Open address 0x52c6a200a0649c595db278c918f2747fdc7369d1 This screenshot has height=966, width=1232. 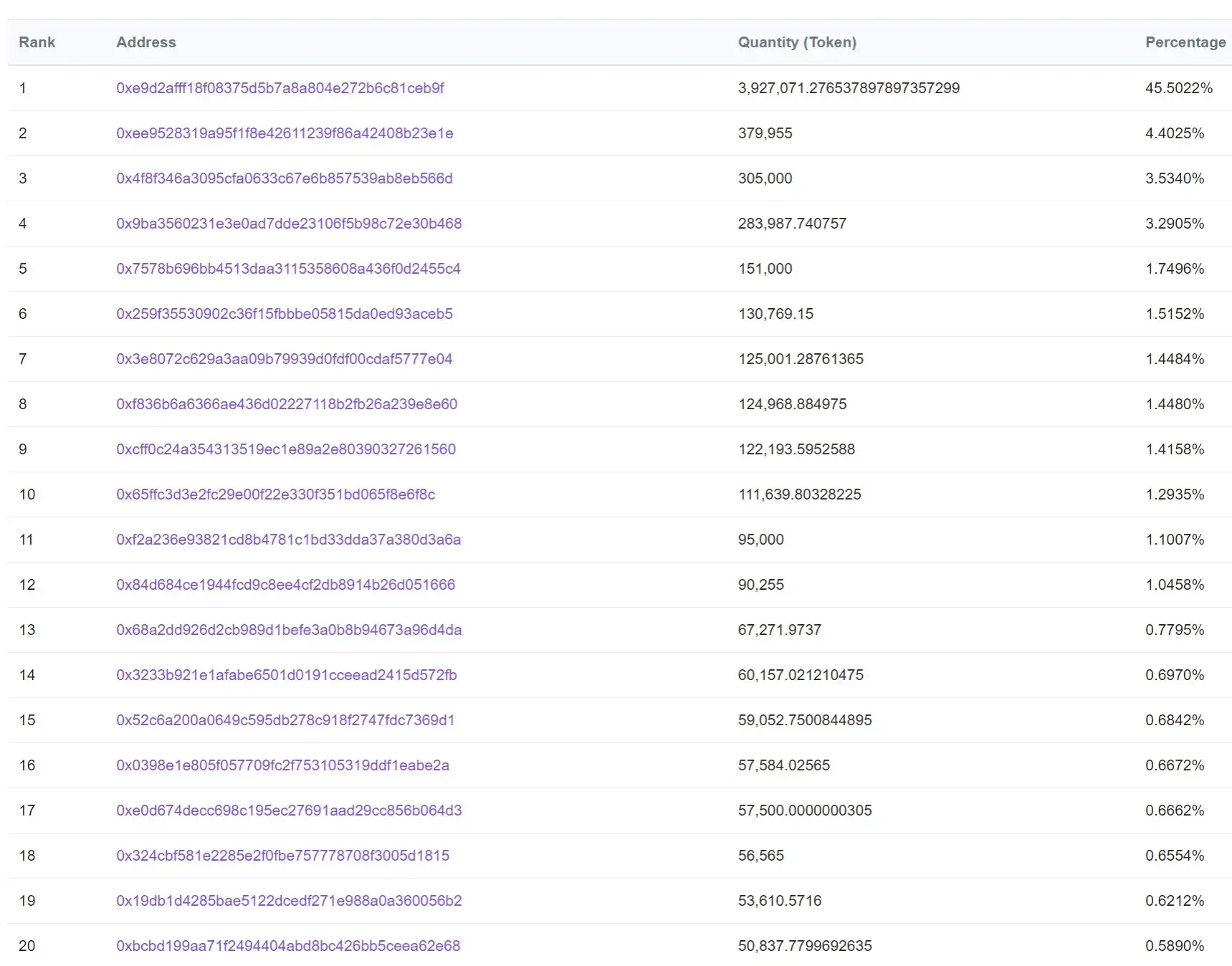coord(285,720)
